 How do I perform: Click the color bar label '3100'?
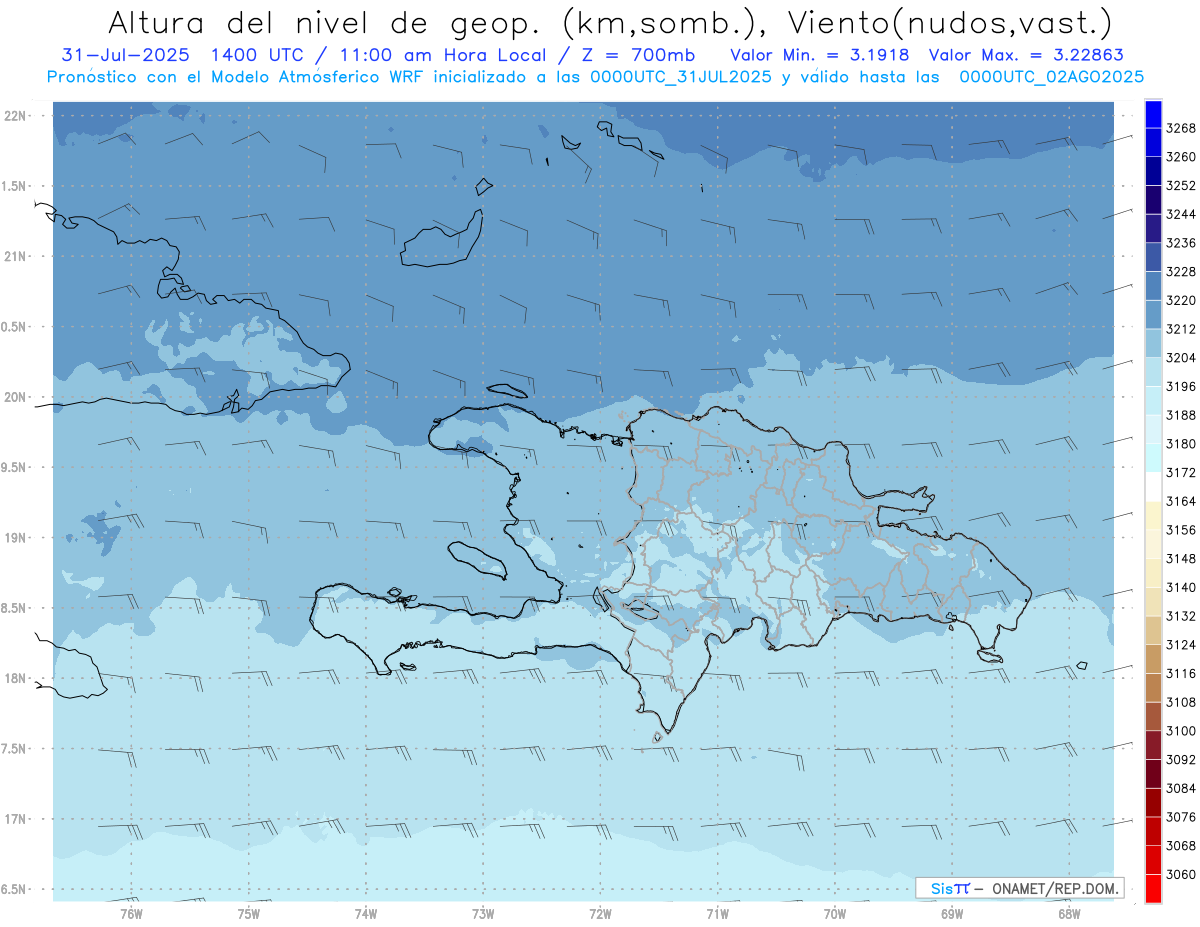[x=1180, y=731]
